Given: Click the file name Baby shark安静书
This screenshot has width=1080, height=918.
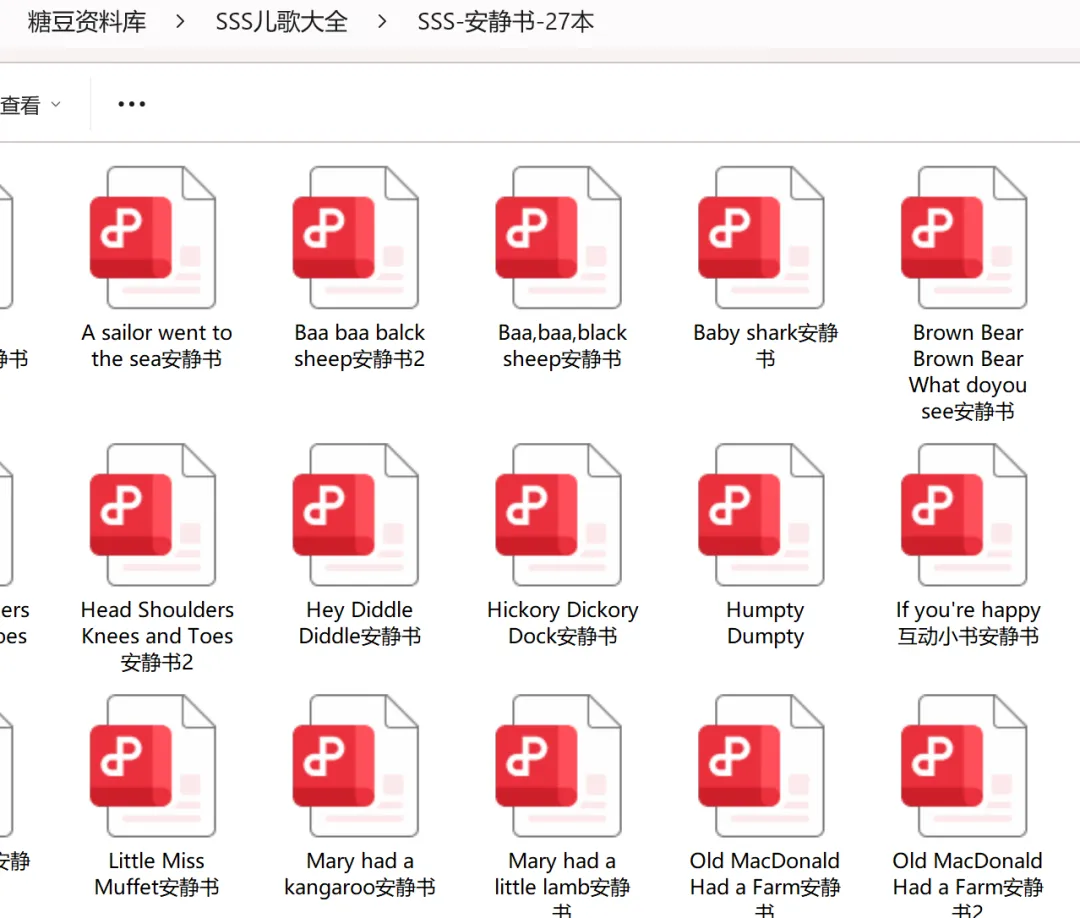Looking at the screenshot, I should (x=765, y=346).
